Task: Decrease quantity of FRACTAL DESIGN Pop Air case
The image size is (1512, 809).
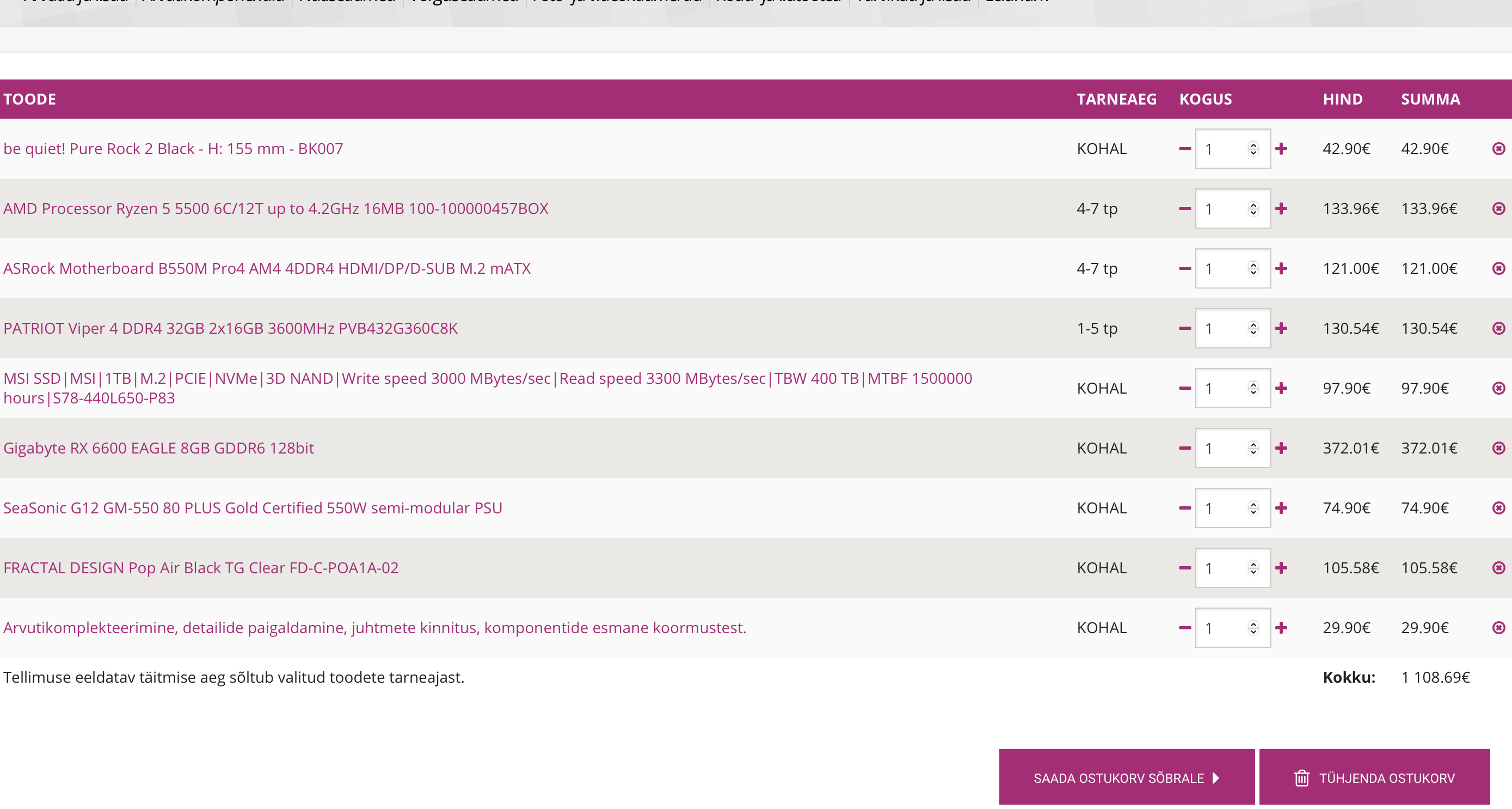Action: 1184,568
